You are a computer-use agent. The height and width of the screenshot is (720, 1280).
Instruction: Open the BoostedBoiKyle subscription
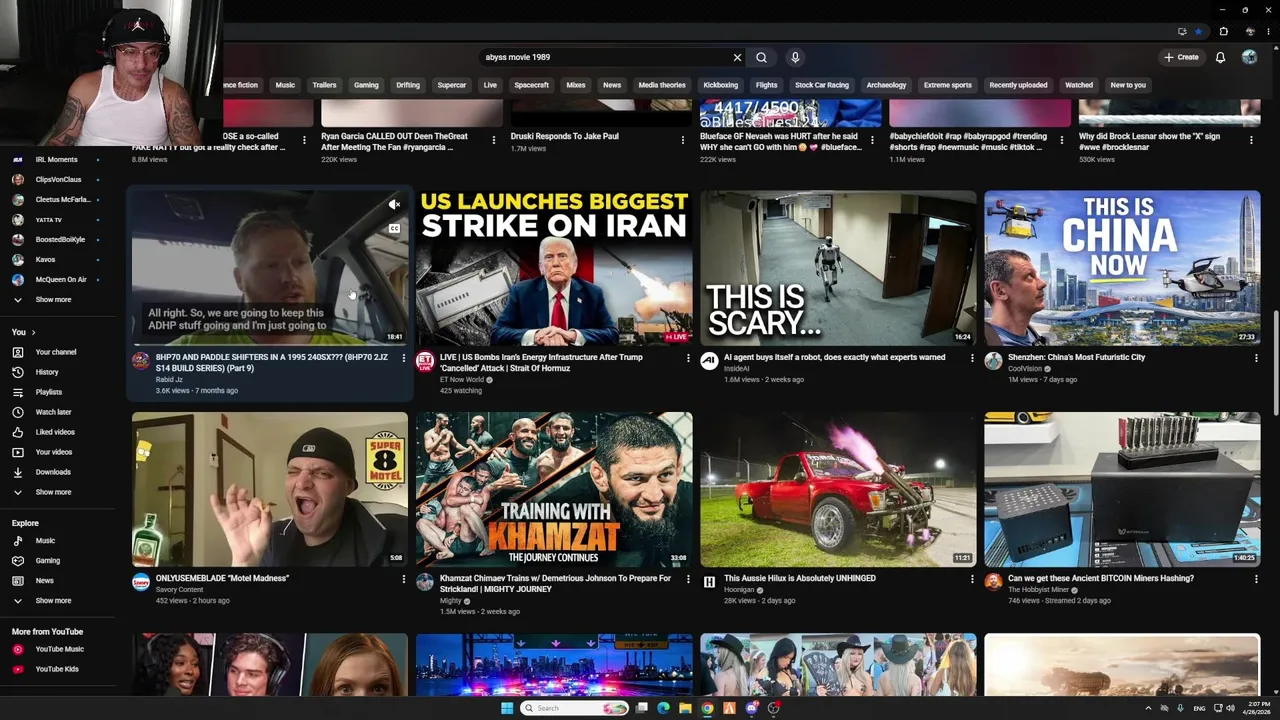click(60, 240)
